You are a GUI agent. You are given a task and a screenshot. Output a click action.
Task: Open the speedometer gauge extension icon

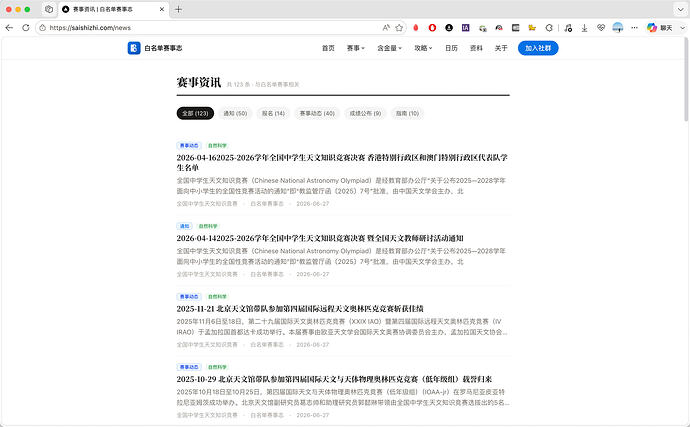[499, 28]
